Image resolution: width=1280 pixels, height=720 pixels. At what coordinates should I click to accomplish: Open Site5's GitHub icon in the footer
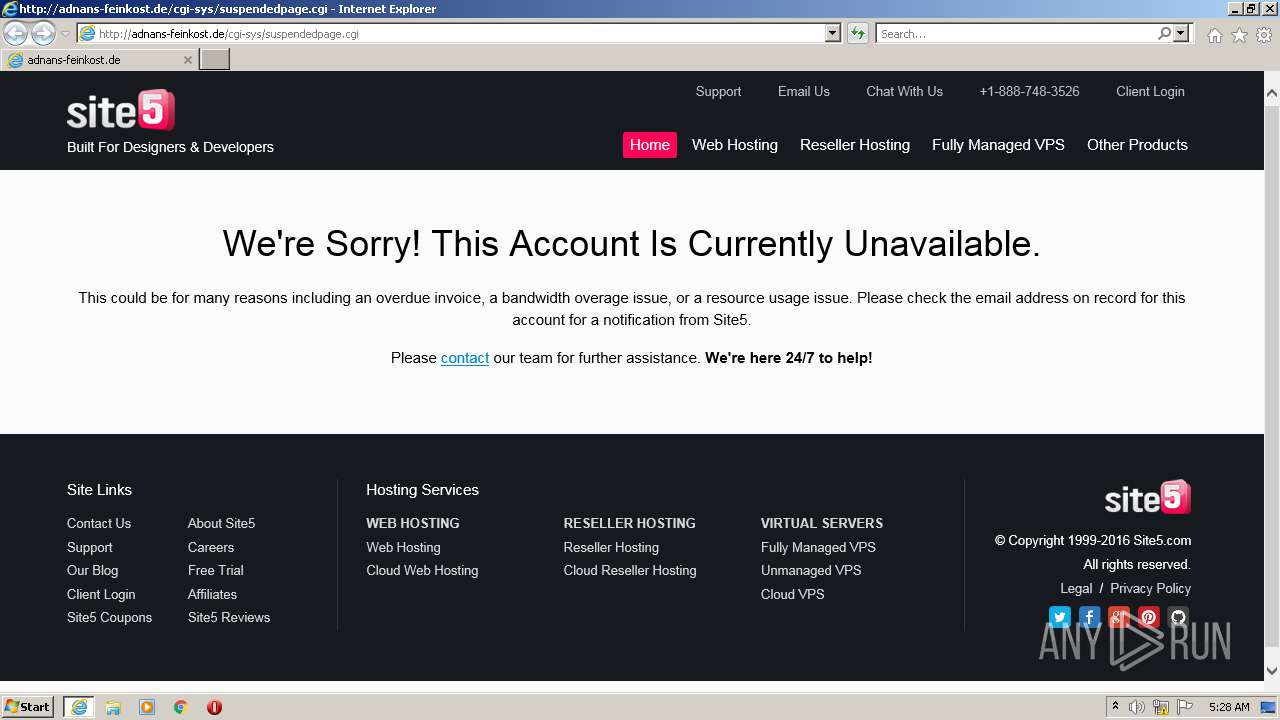(1178, 617)
